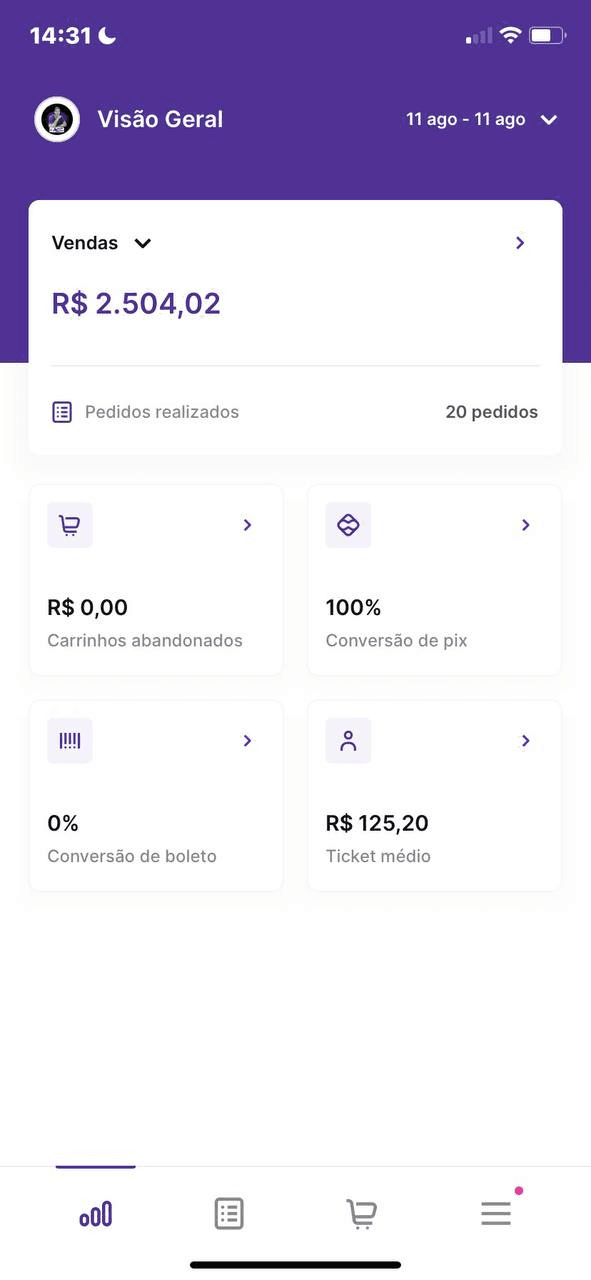Viewport: 591px width, 1280px height.
Task: Tap the abandoned carts shopping cart icon
Action: (x=70, y=525)
